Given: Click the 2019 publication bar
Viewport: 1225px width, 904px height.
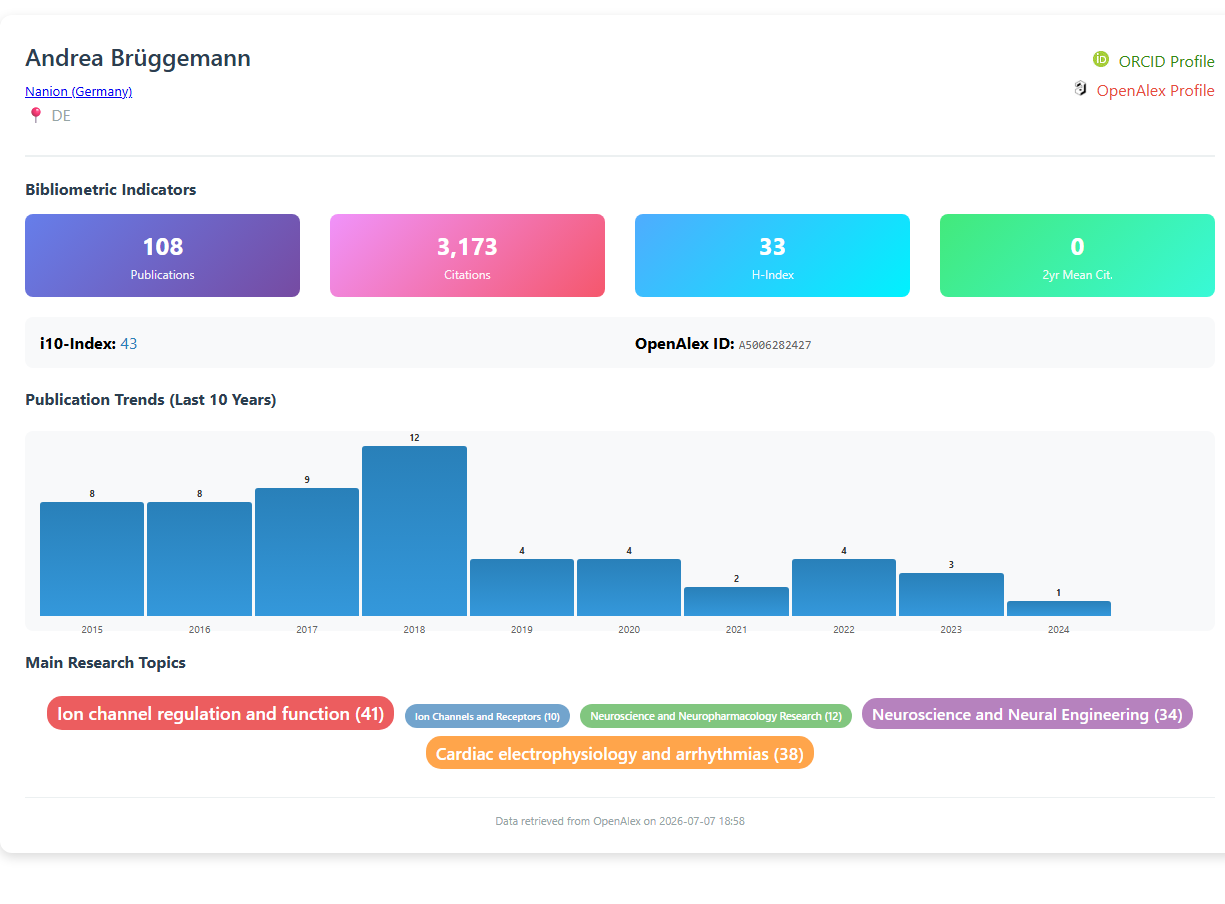Looking at the screenshot, I should pyautogui.click(x=522, y=587).
